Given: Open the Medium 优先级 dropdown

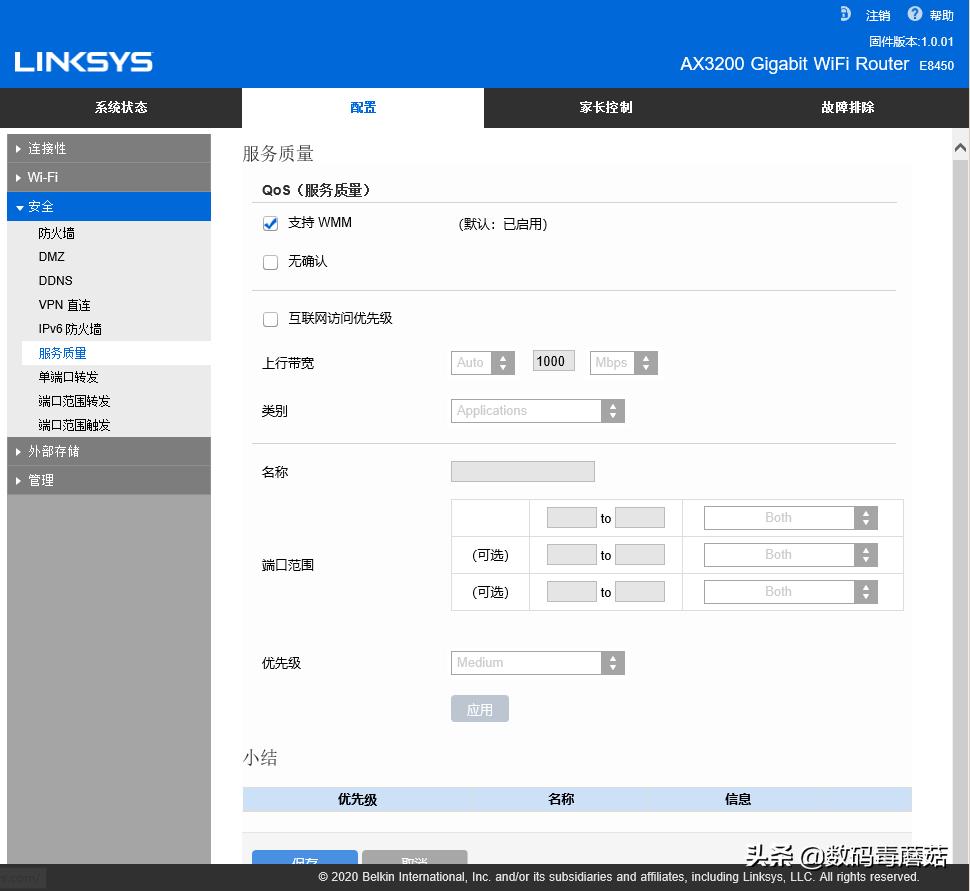Looking at the screenshot, I should [612, 662].
